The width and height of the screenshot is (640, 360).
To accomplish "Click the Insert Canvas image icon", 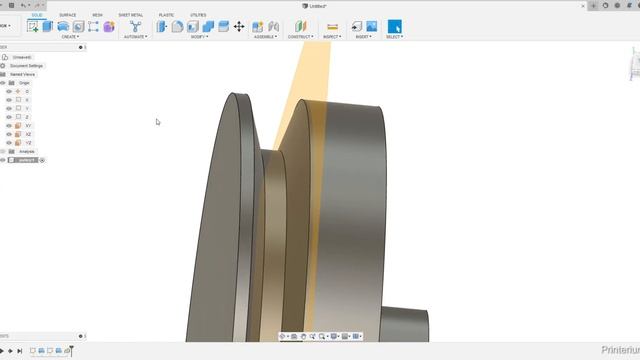I will pos(372,27).
